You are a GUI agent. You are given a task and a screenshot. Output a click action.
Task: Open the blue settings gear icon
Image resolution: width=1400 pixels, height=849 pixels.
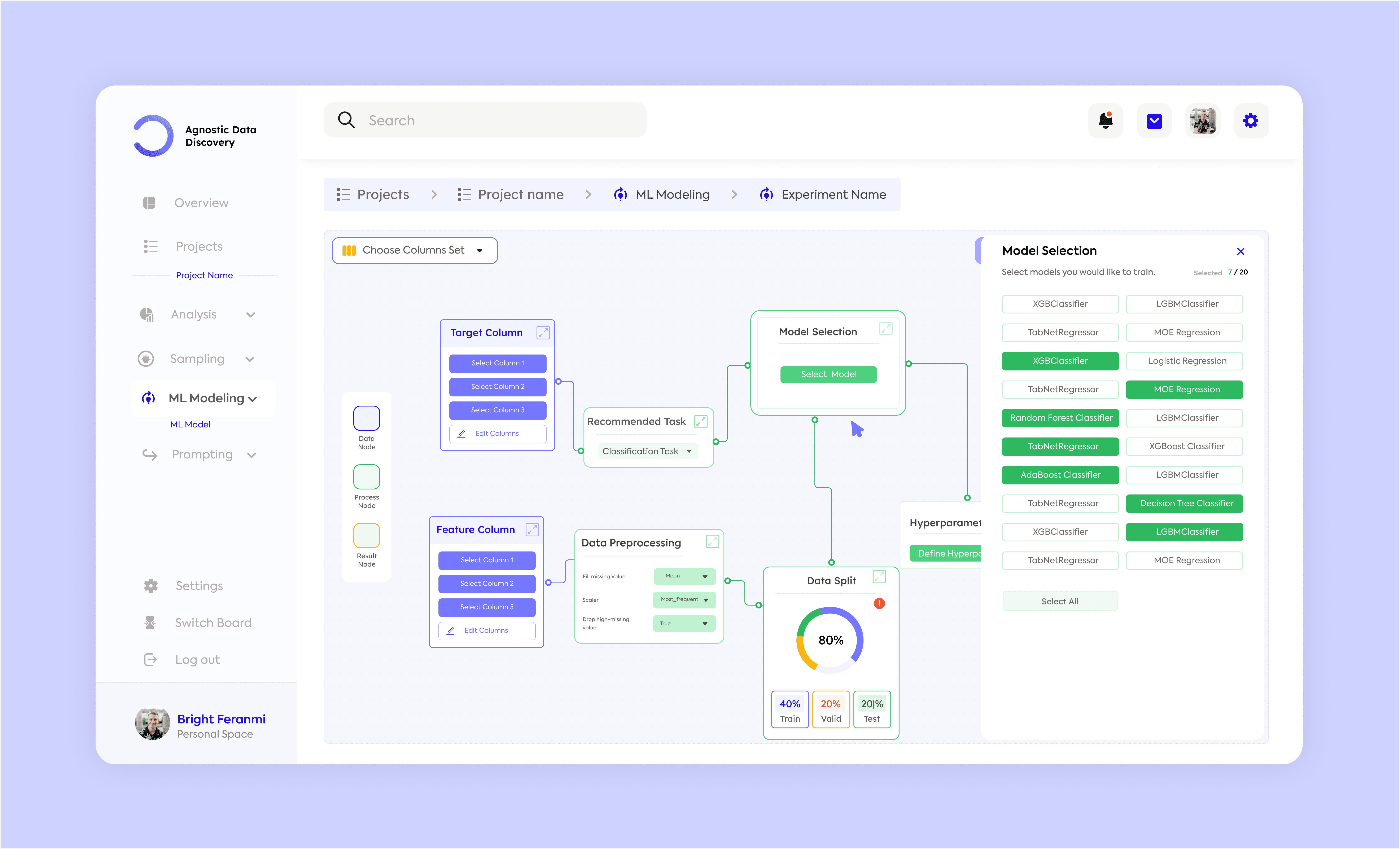coord(1251,120)
